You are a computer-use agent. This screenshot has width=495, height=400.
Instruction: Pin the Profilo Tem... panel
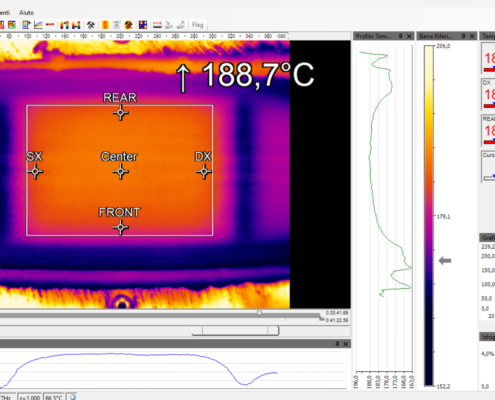(401, 36)
